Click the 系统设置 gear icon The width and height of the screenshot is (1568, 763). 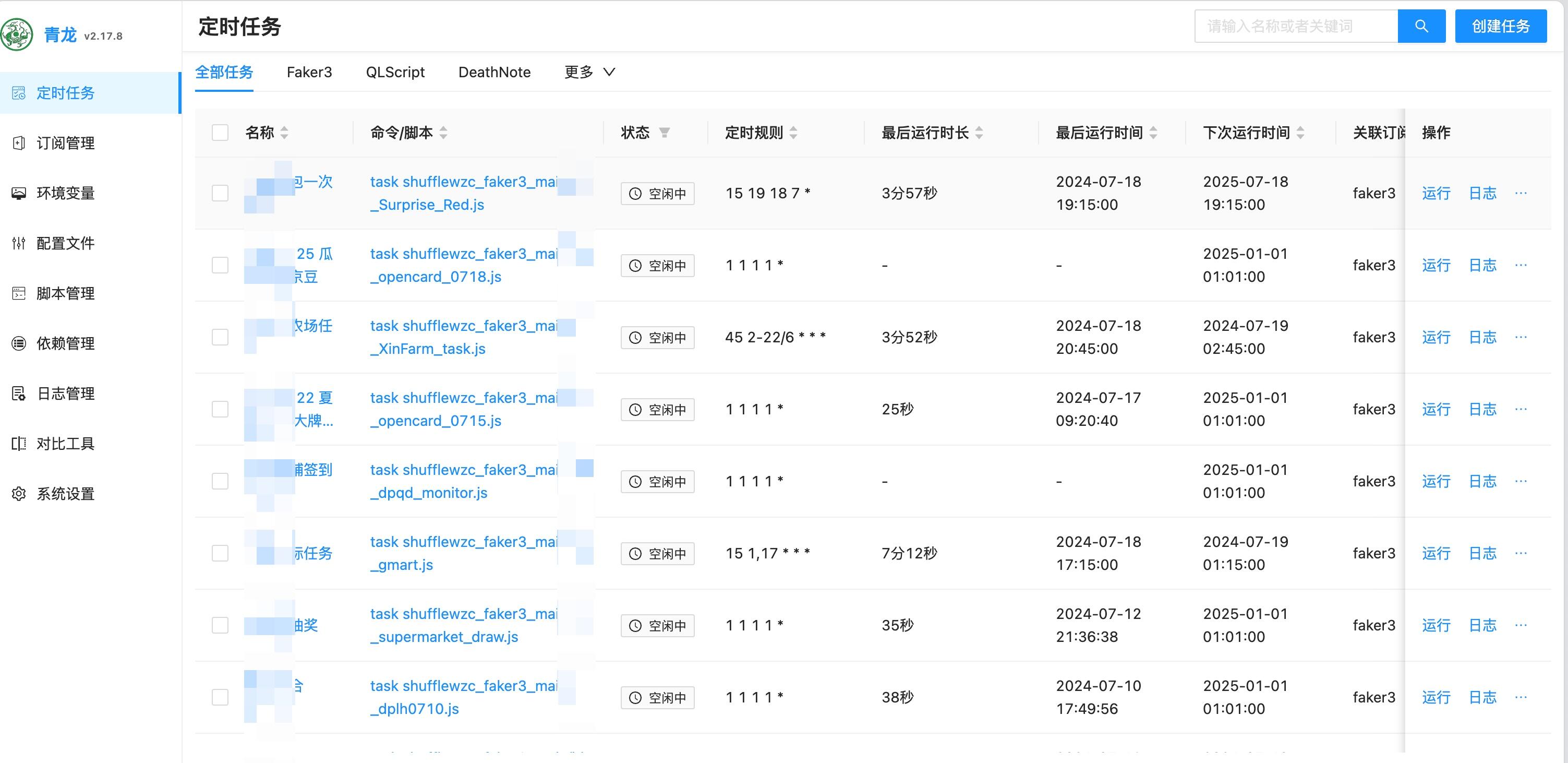19,494
